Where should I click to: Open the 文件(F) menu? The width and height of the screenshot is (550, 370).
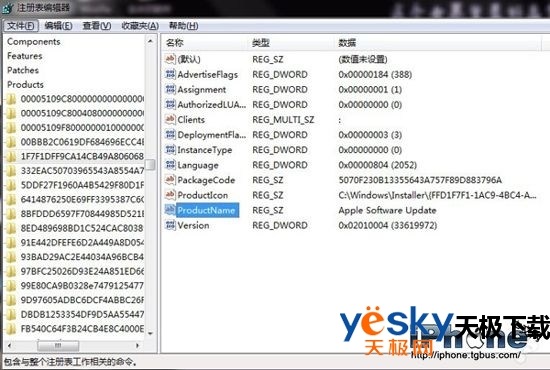click(21, 26)
